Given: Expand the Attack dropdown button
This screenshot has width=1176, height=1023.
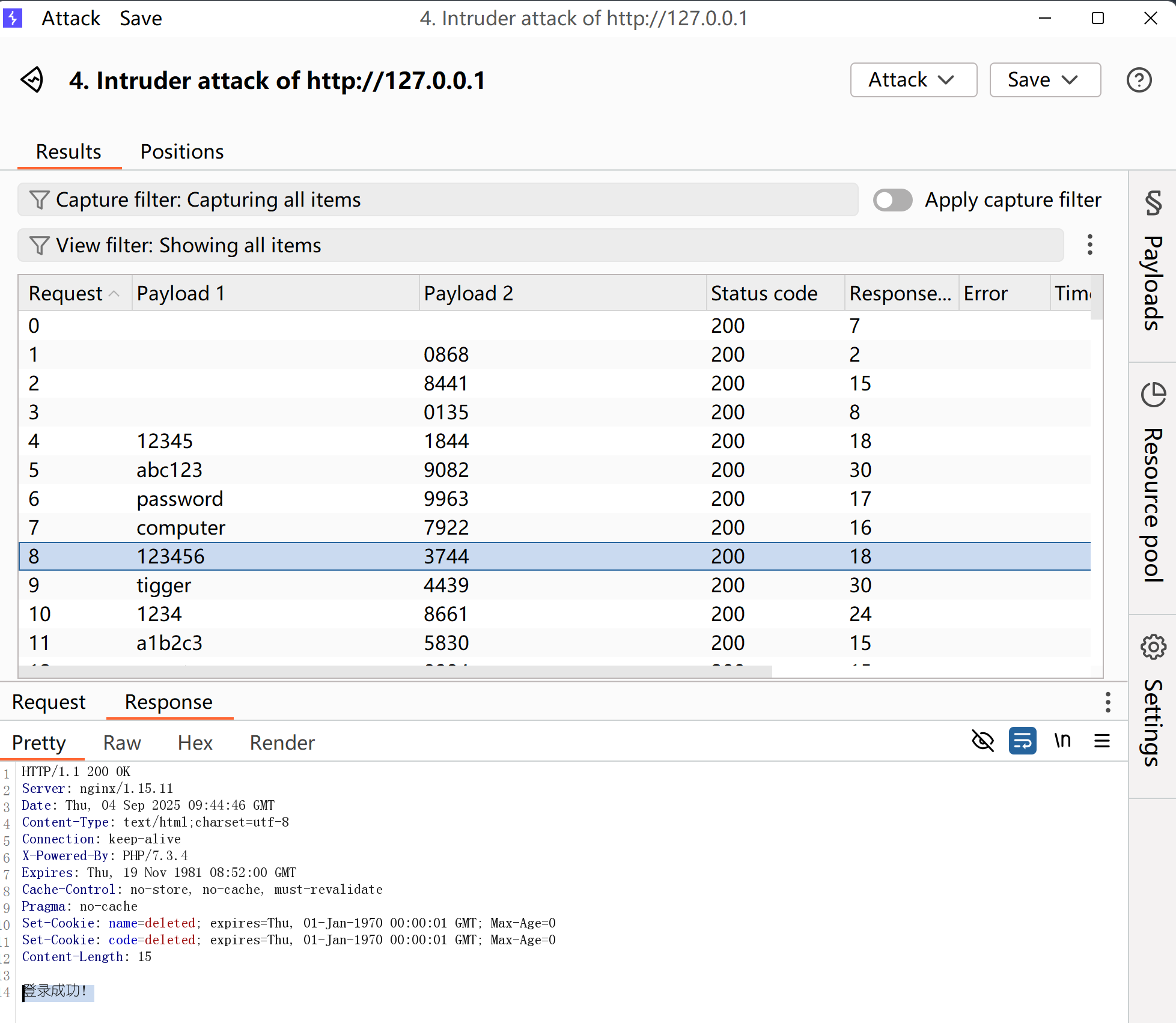Looking at the screenshot, I should [x=913, y=80].
